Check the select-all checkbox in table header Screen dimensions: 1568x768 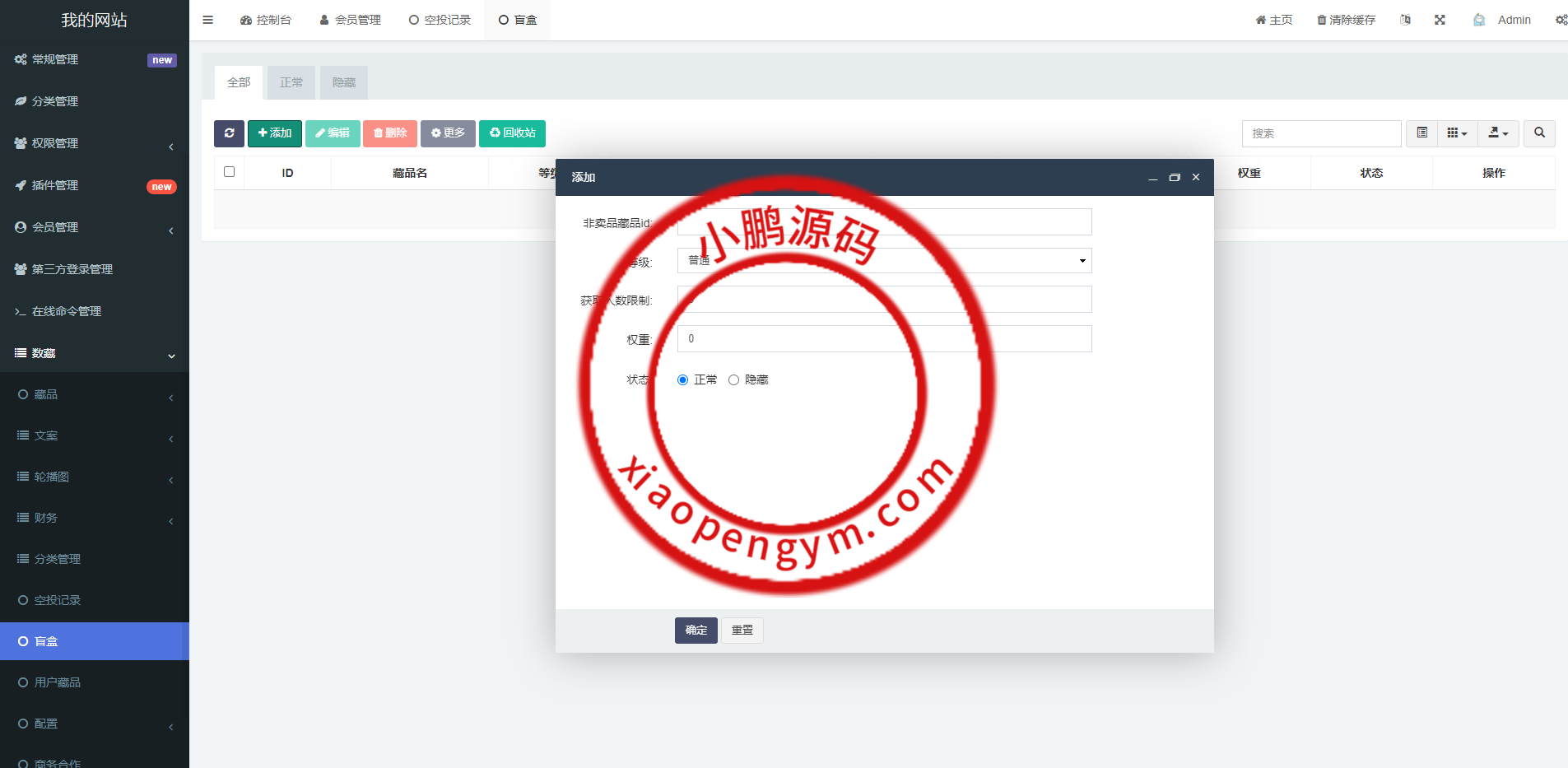click(x=230, y=172)
